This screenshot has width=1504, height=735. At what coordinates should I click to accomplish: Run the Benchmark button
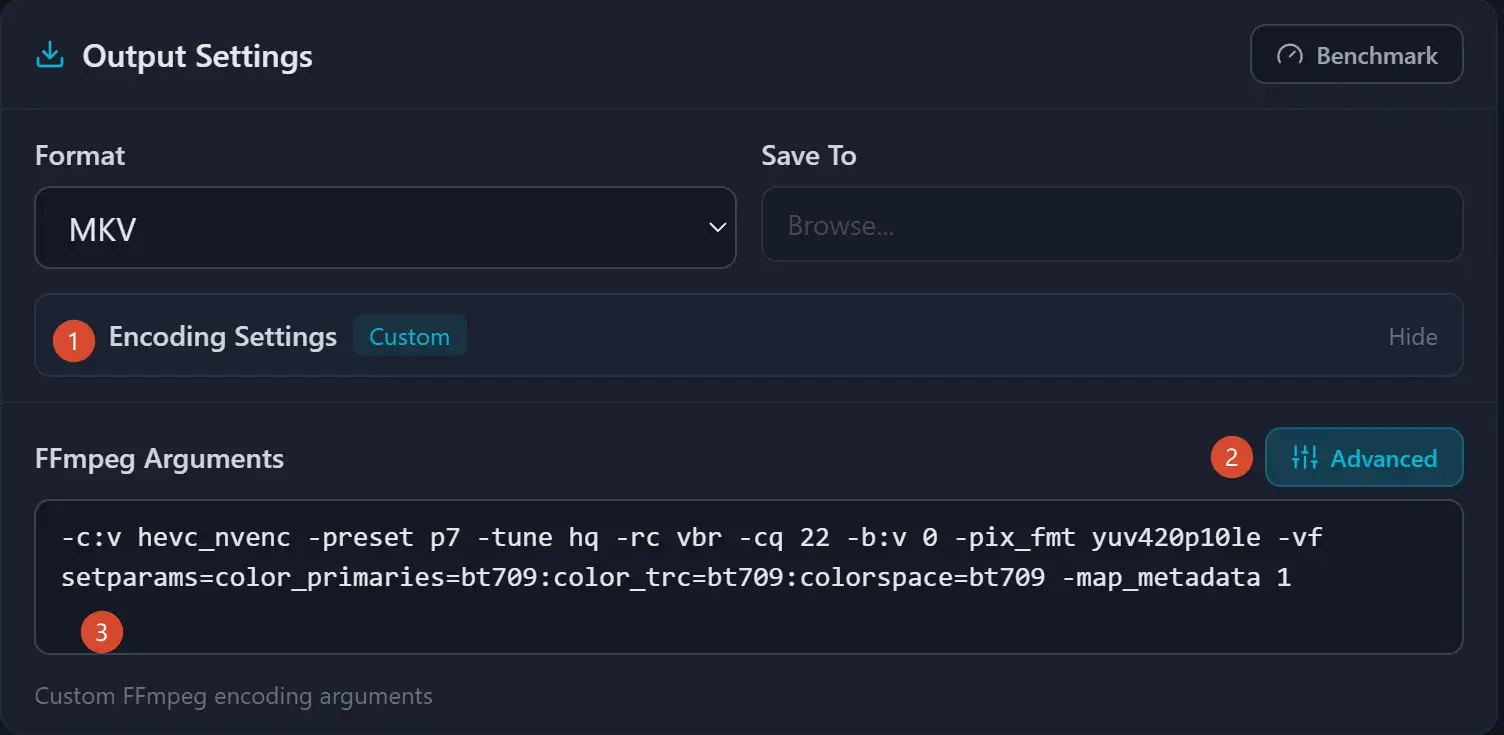1356,55
